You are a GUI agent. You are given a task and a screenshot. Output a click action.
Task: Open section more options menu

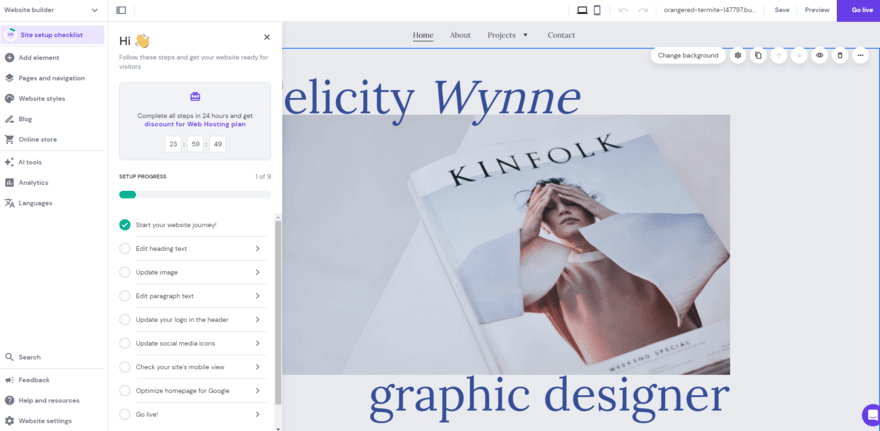point(860,56)
